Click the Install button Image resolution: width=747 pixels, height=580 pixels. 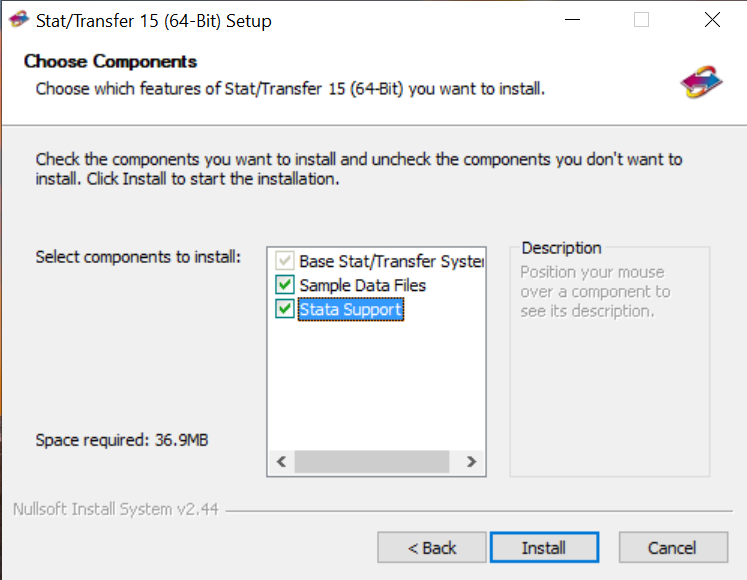pos(544,548)
